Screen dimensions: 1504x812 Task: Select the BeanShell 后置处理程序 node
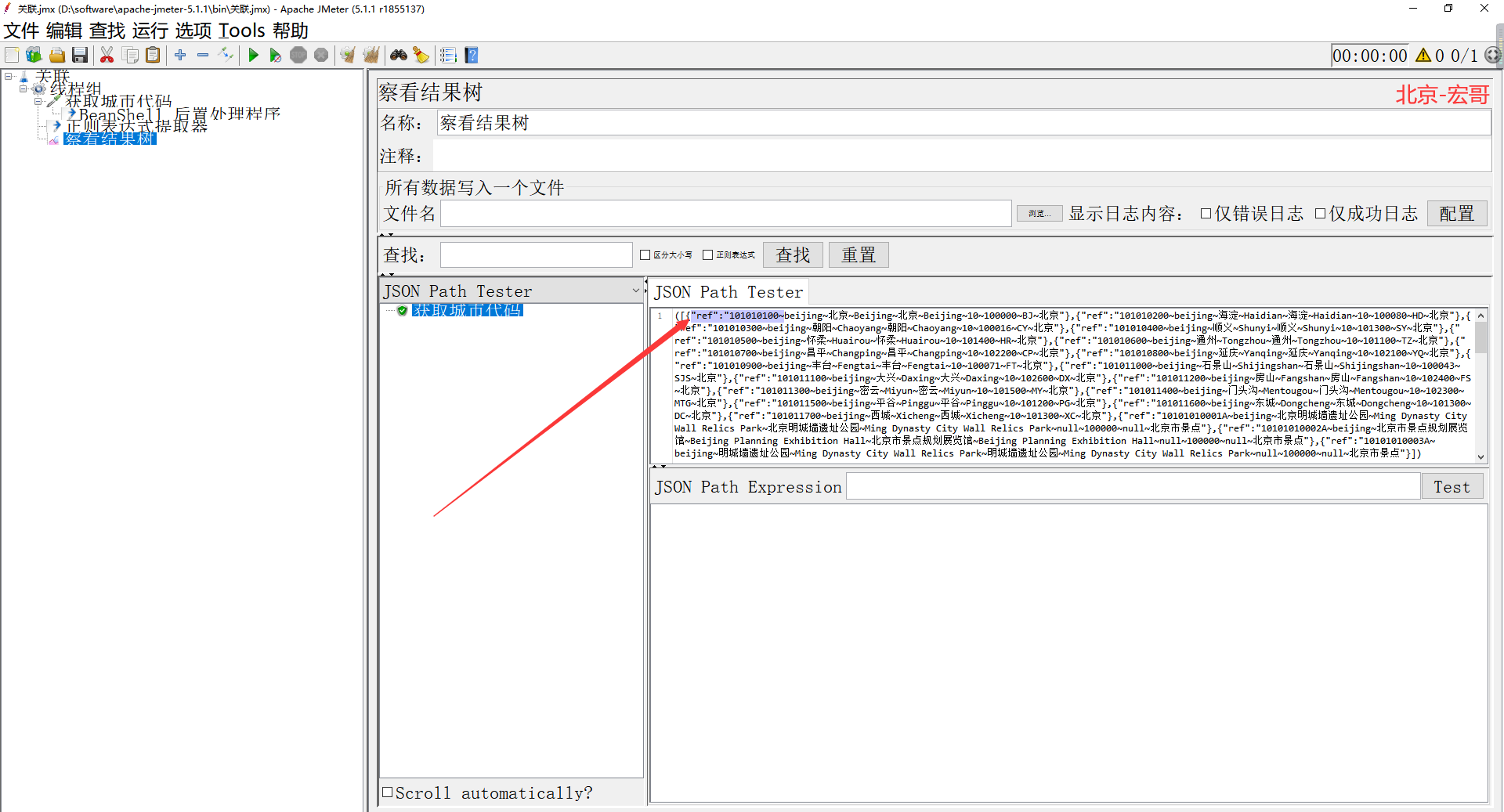179,114
